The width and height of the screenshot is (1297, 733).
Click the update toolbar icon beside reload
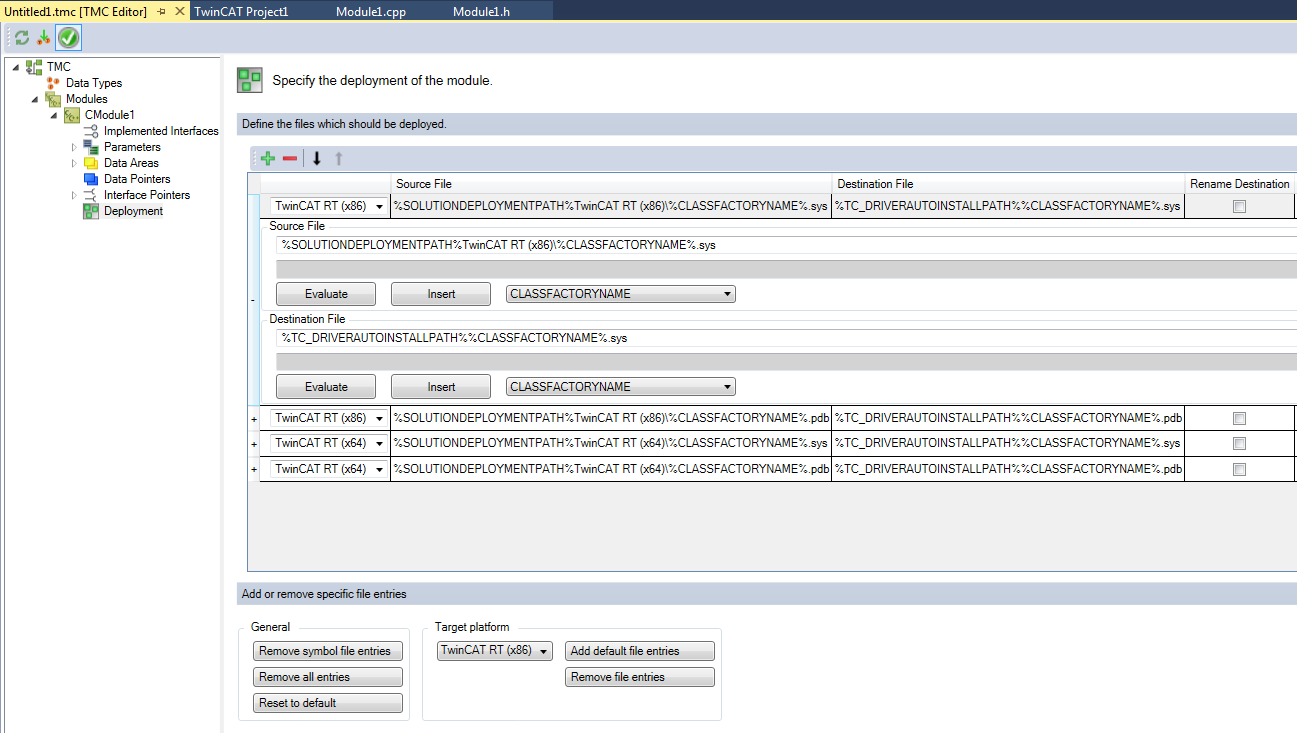(x=43, y=38)
